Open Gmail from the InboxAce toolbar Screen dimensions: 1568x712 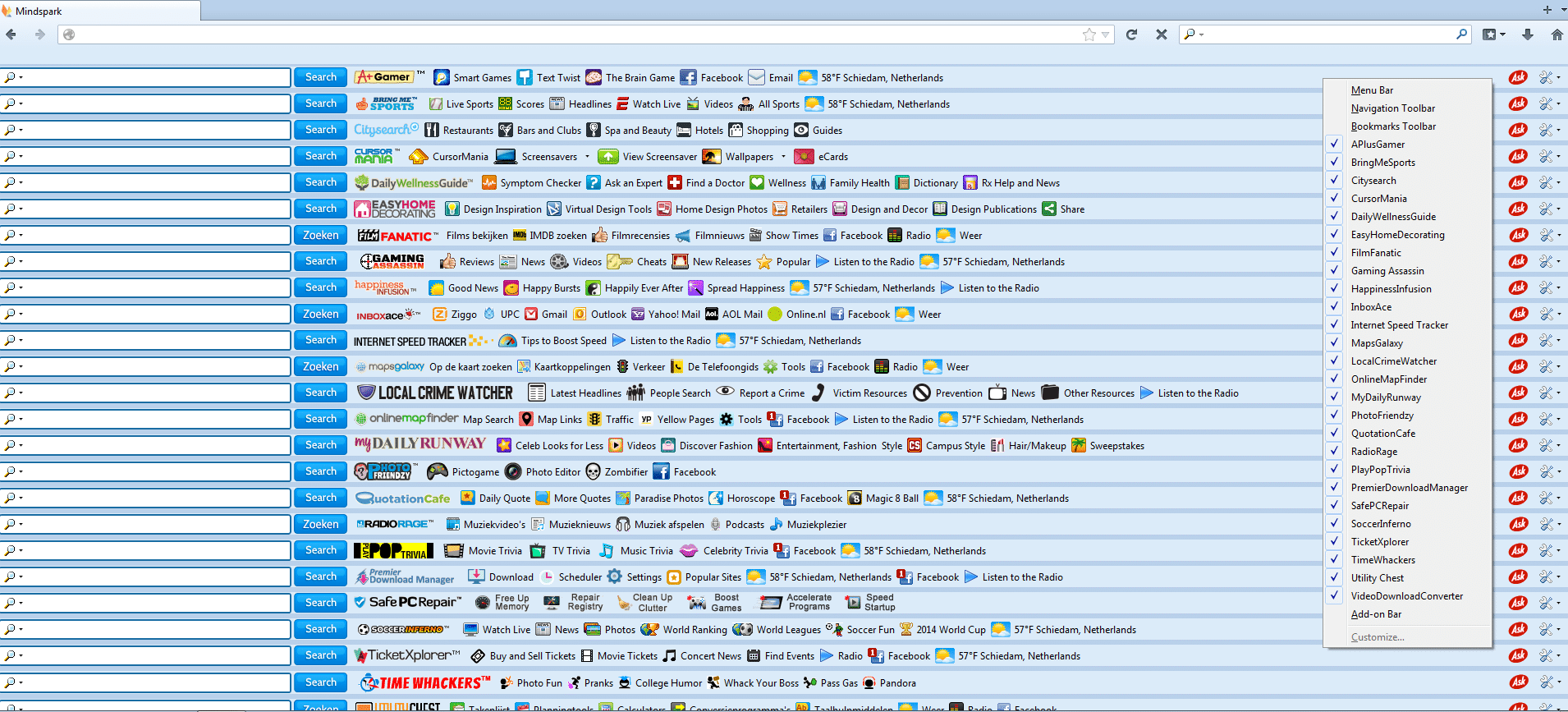tap(546, 315)
